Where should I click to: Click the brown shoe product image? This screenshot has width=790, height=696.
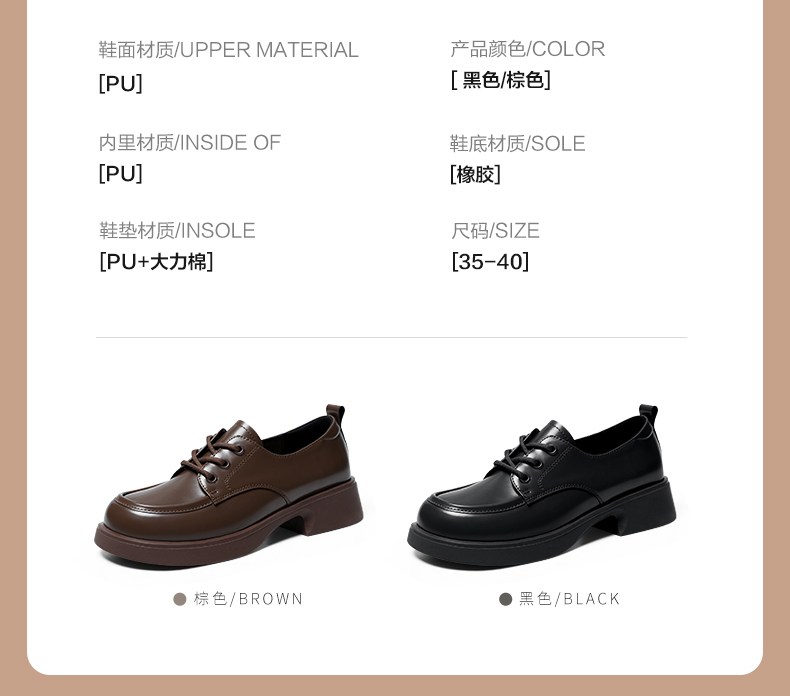click(229, 485)
